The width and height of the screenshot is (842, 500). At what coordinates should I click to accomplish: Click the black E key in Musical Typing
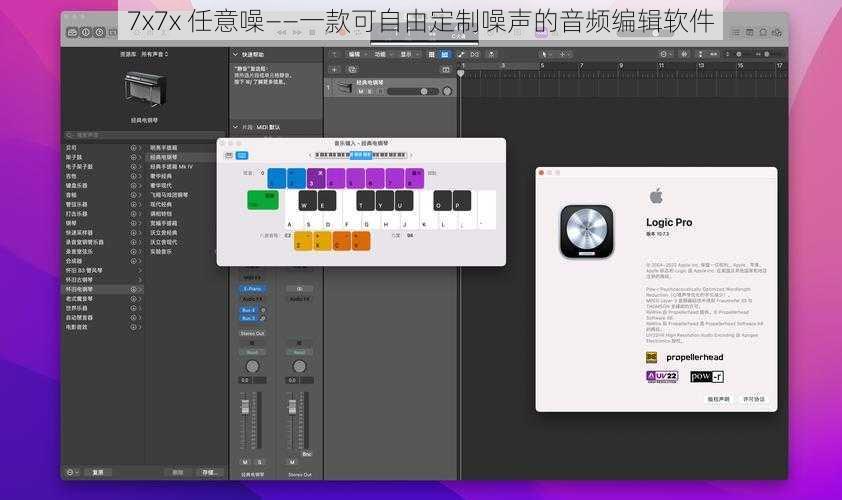(326, 200)
